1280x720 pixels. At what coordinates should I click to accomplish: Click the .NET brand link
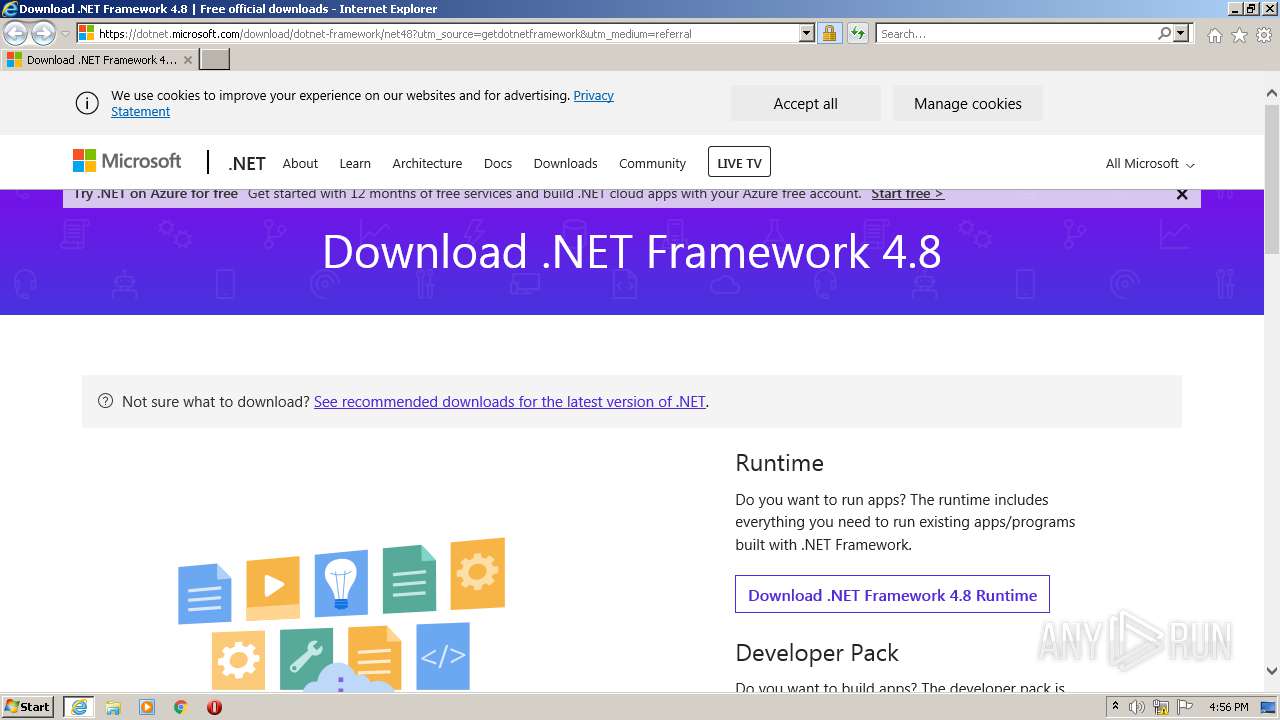click(x=247, y=163)
